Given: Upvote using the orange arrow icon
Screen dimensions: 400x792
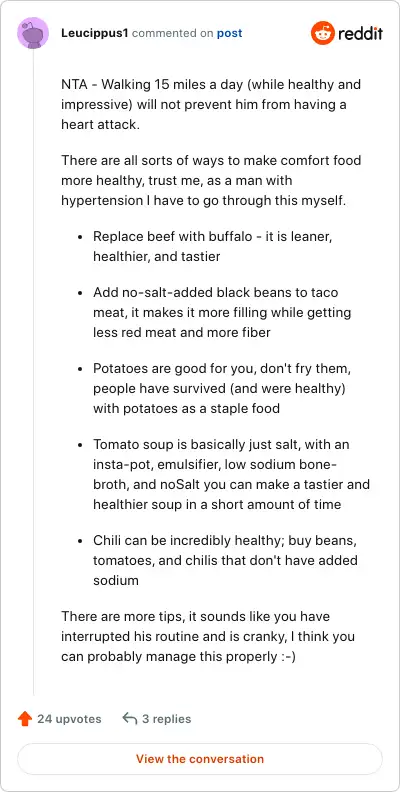Looking at the screenshot, I should tap(25, 719).
